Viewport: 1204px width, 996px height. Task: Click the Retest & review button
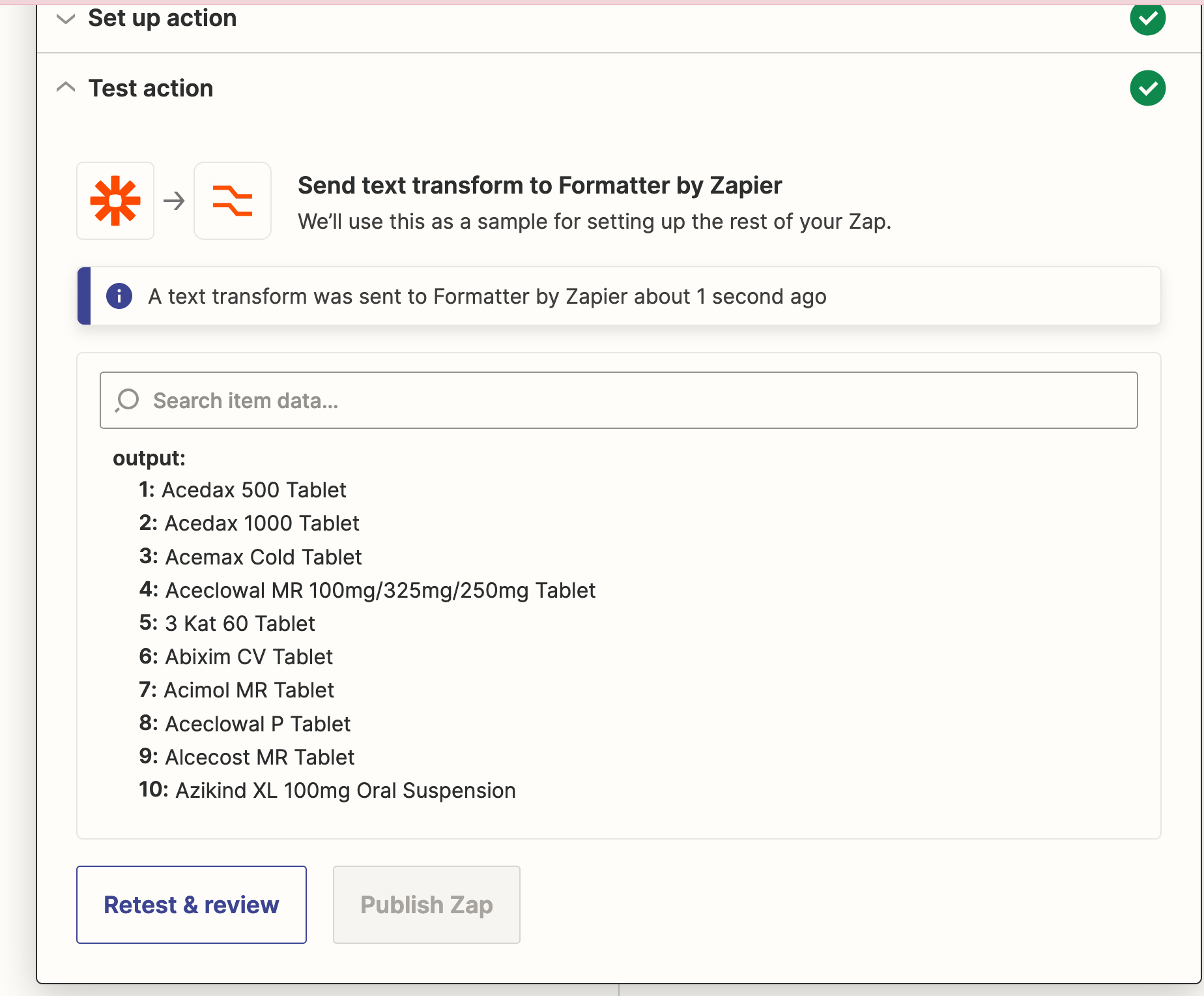click(192, 905)
